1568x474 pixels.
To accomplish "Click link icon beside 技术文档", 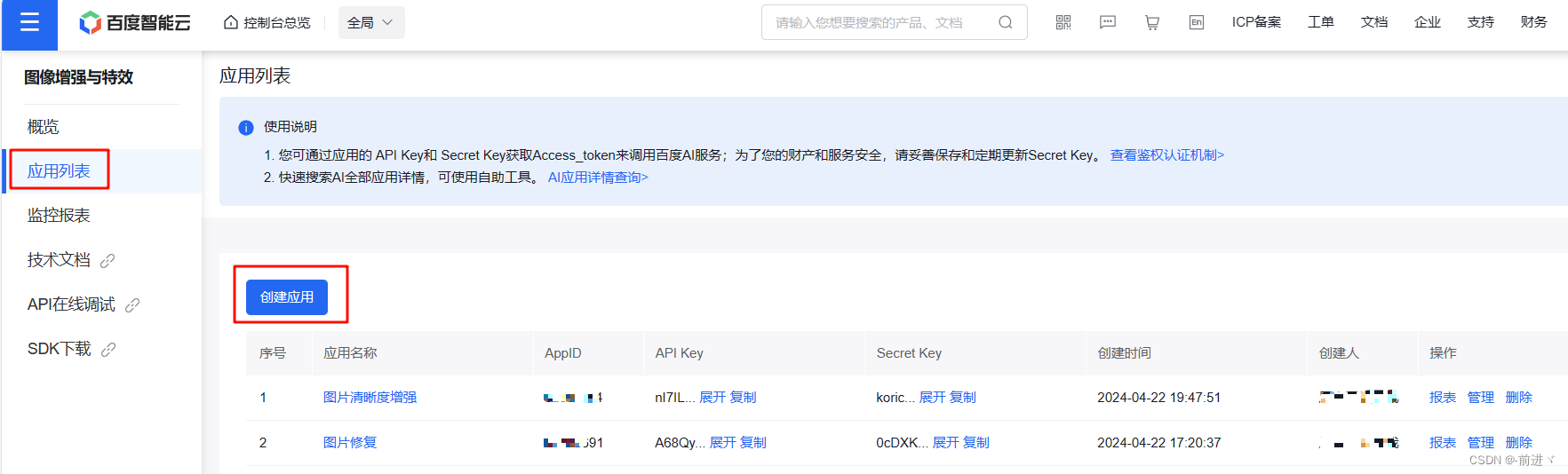I will pyautogui.click(x=107, y=261).
